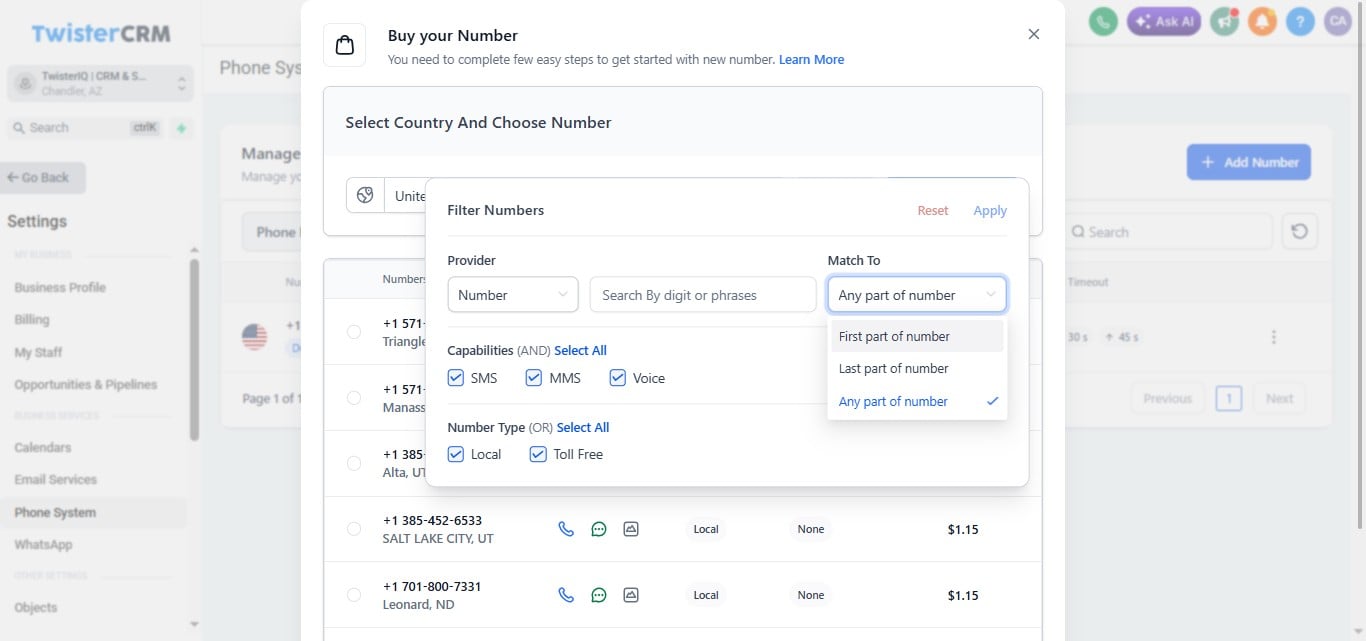1366x641 pixels.
Task: Open Objects settings
Action: pos(36,607)
